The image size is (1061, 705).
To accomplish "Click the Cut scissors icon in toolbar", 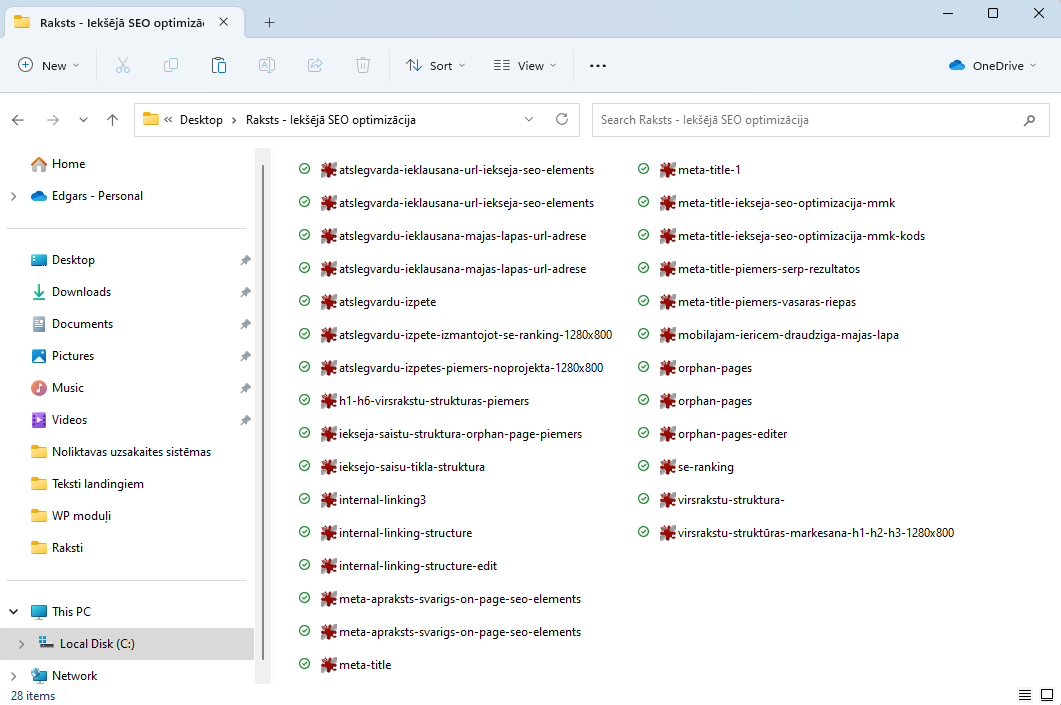I will 123,65.
